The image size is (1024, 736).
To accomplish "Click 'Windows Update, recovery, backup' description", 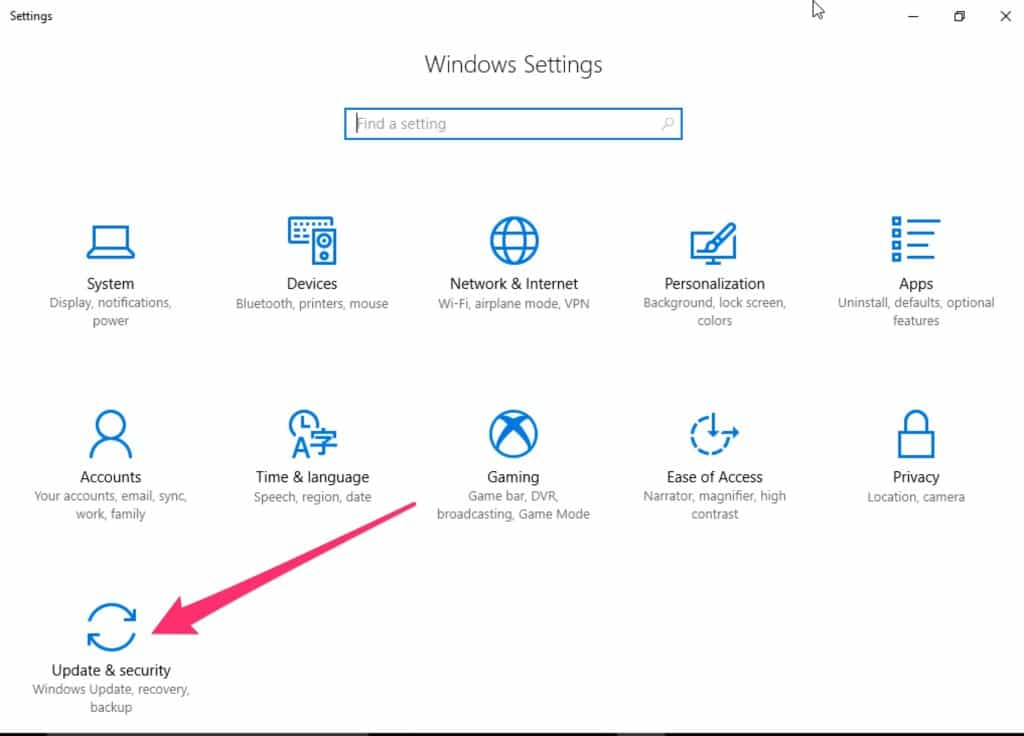I will click(x=111, y=698).
